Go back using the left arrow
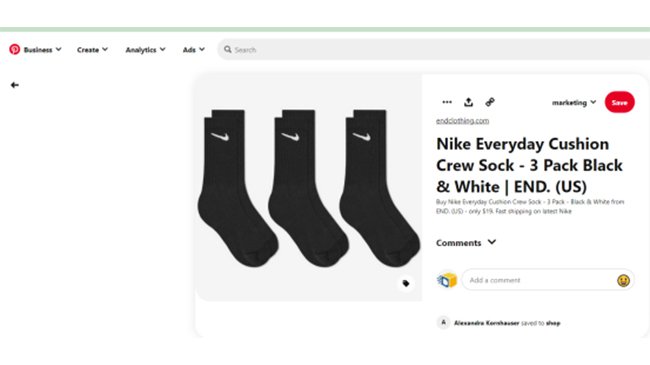 15,85
